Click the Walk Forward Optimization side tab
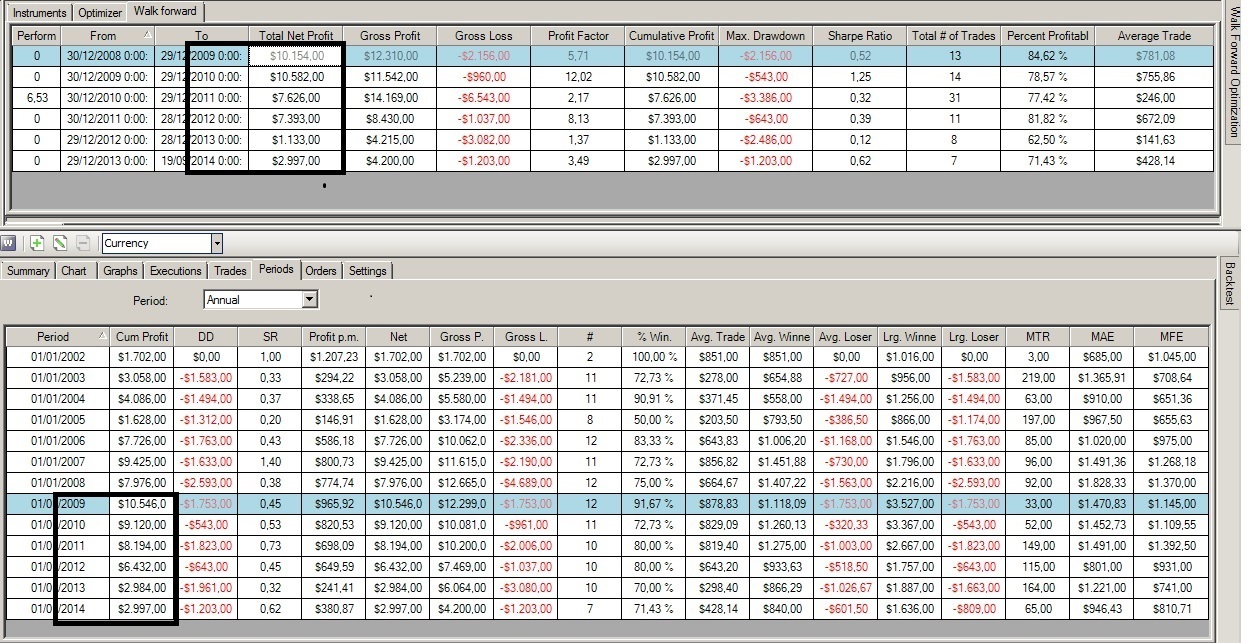The height and width of the screenshot is (643, 1249). (x=1233, y=70)
